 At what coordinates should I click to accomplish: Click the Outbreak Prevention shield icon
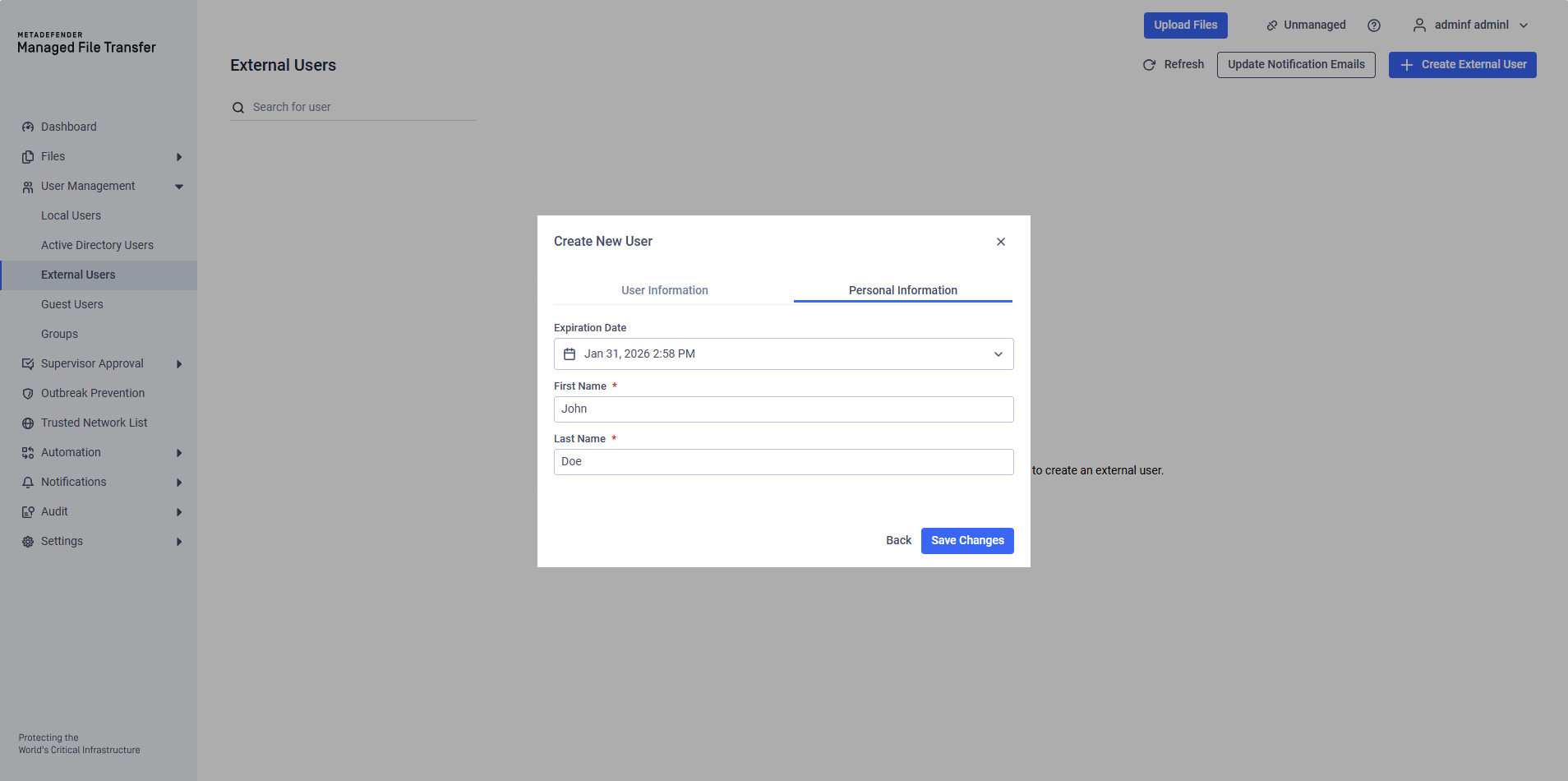tap(28, 394)
